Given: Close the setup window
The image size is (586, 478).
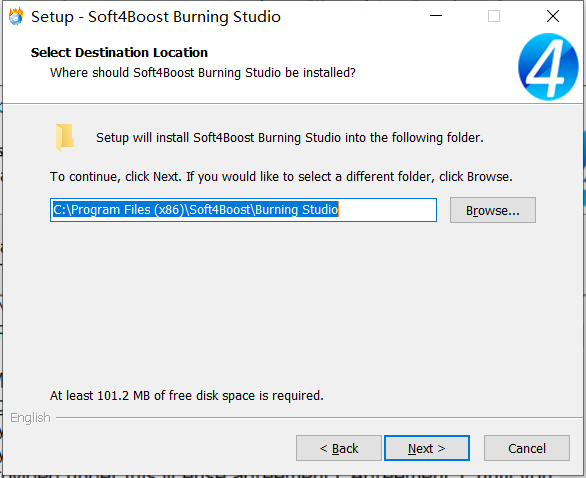Looking at the screenshot, I should pos(553,16).
